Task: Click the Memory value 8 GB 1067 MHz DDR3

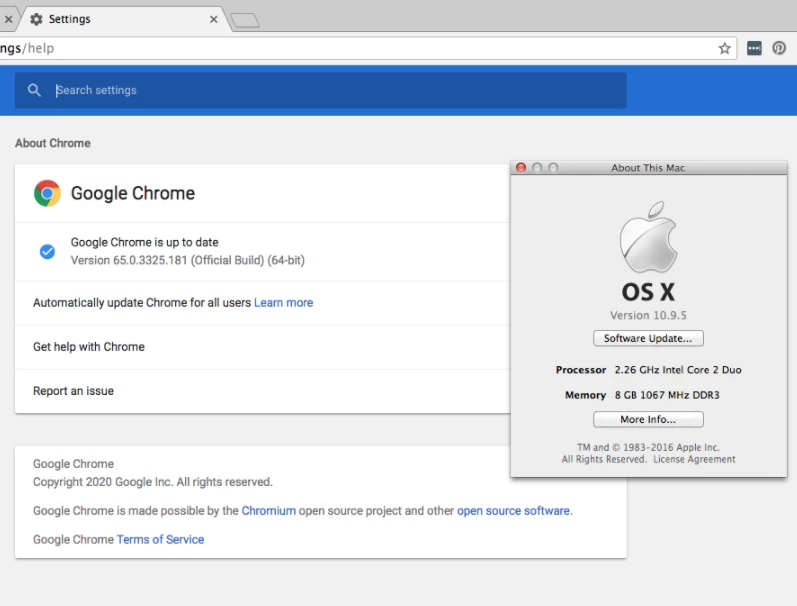Action: click(667, 395)
